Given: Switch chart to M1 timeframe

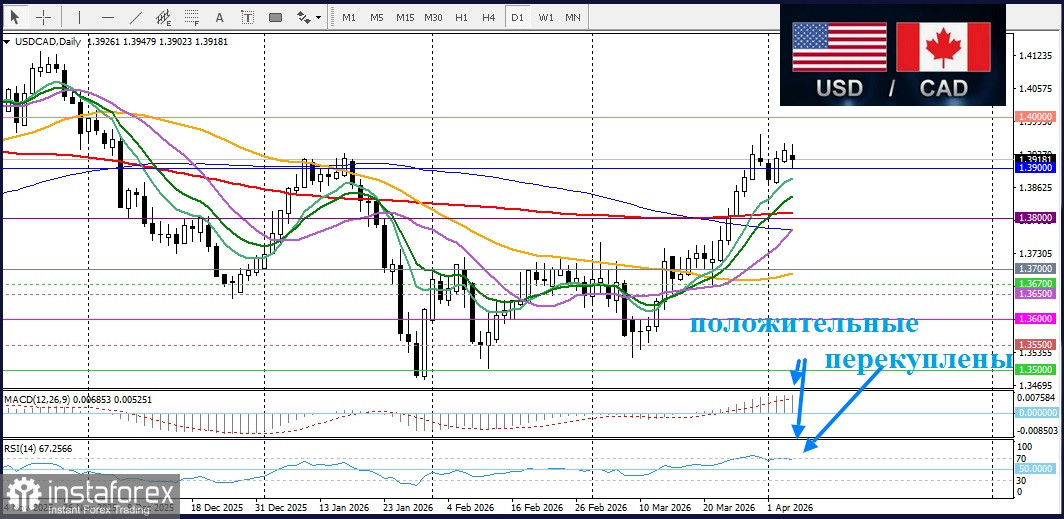Looking at the screenshot, I should pyautogui.click(x=349, y=17).
